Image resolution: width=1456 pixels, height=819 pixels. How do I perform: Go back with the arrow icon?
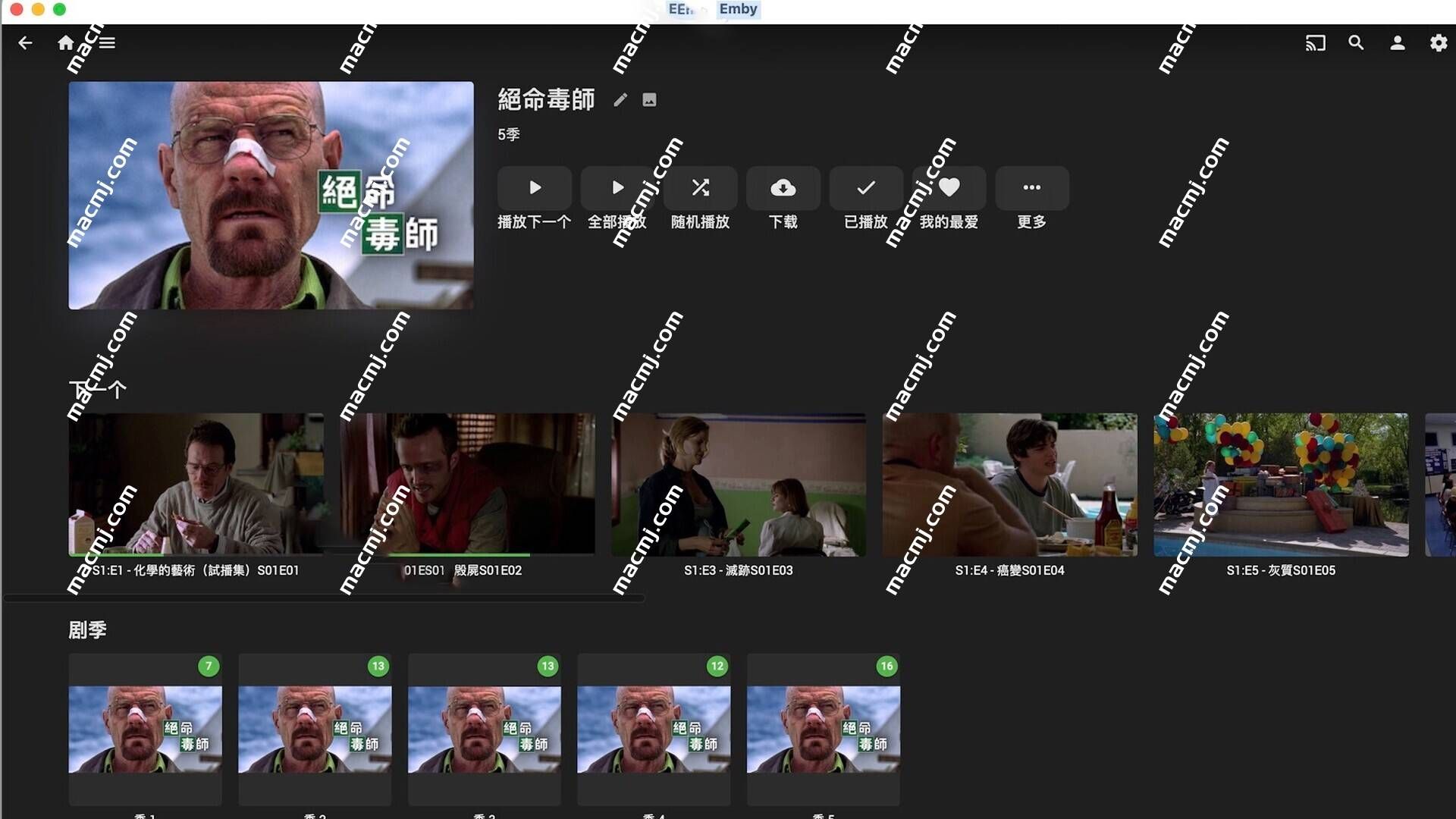(x=25, y=43)
